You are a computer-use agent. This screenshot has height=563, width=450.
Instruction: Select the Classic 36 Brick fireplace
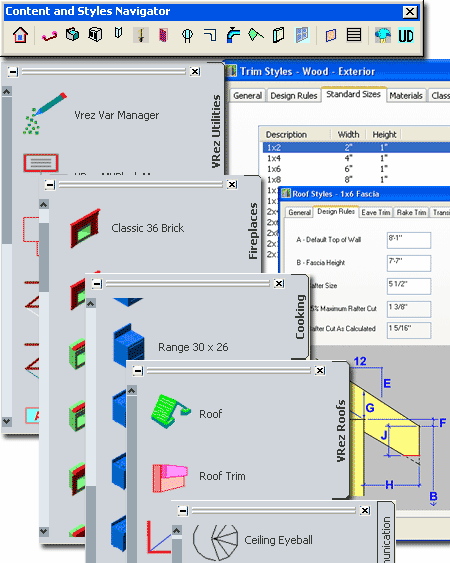pos(127,228)
